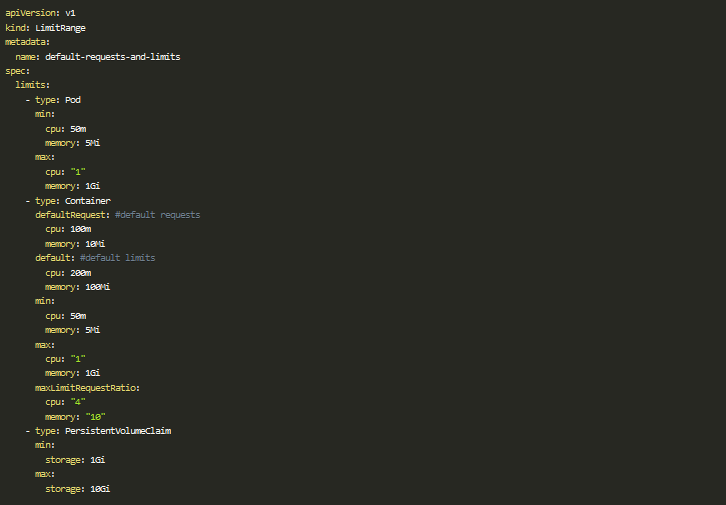Click the #default limits comment

pos(118,258)
